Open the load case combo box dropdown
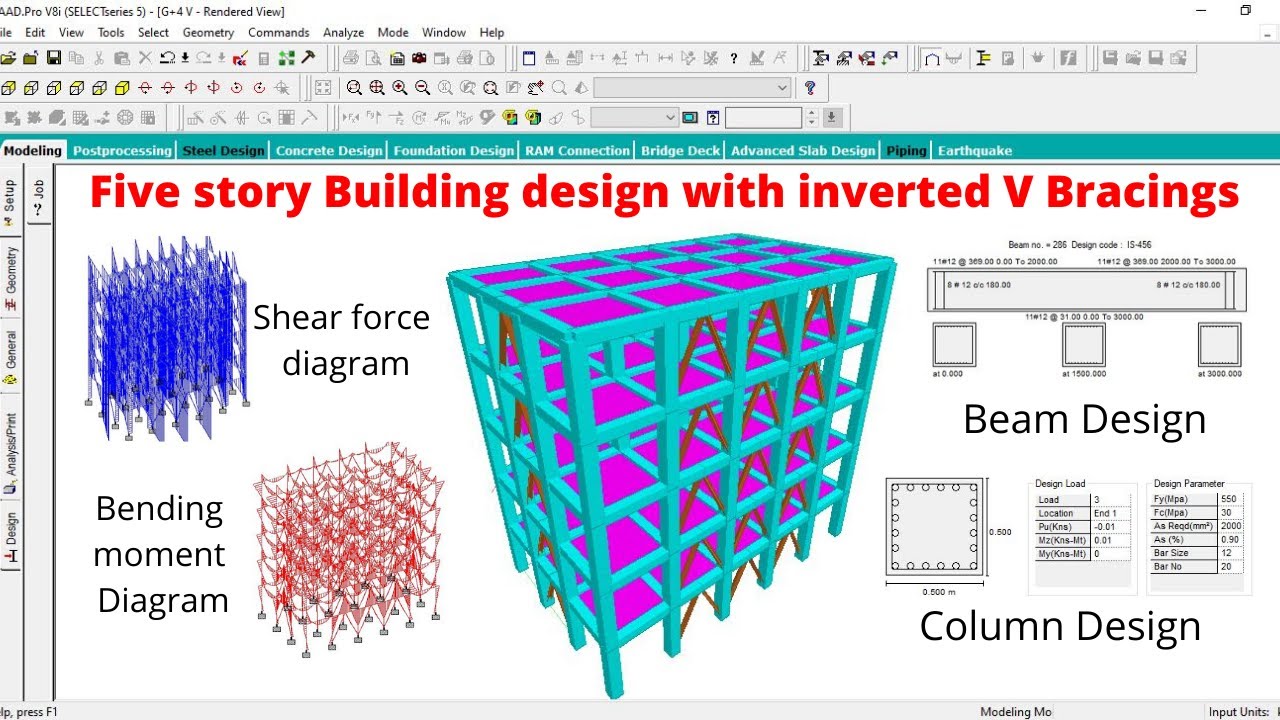The image size is (1280, 720). [x=672, y=118]
